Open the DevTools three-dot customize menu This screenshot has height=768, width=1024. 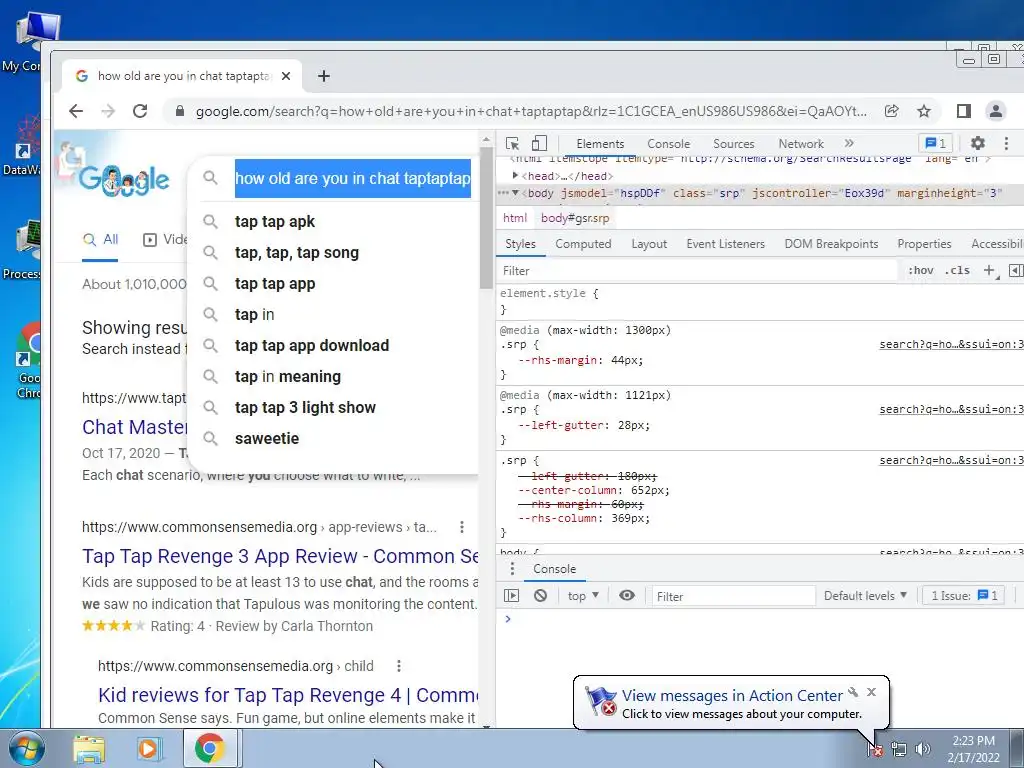[x=1006, y=143]
